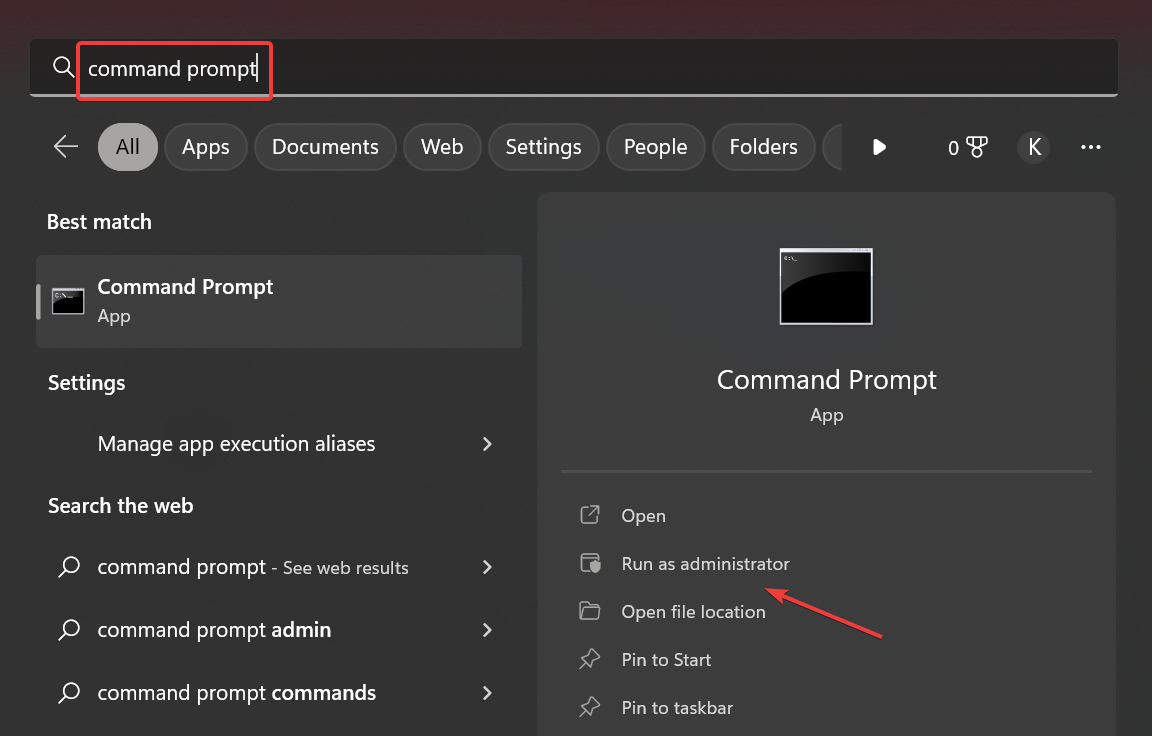The image size is (1152, 736).
Task: Expand the command prompt commands suggestion chevron
Action: [x=487, y=693]
